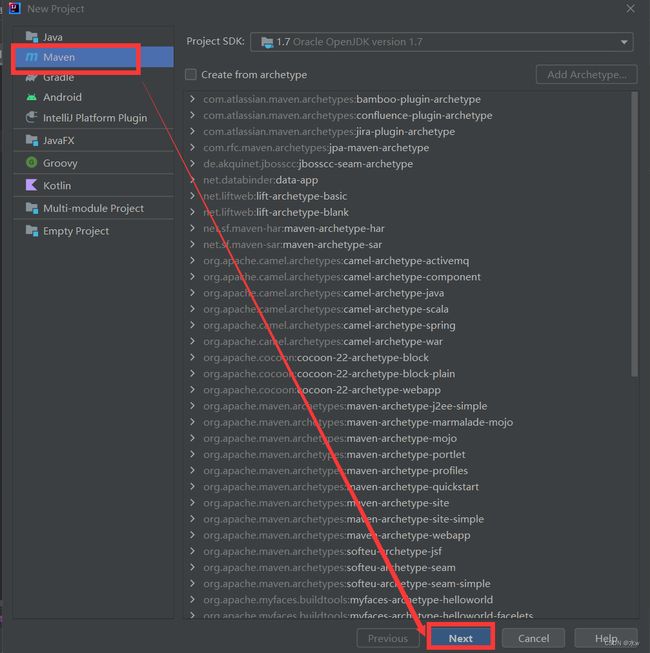Screen dimensions: 650x653
Task: Expand jira-plugin-archetype chevron
Action: tap(192, 131)
